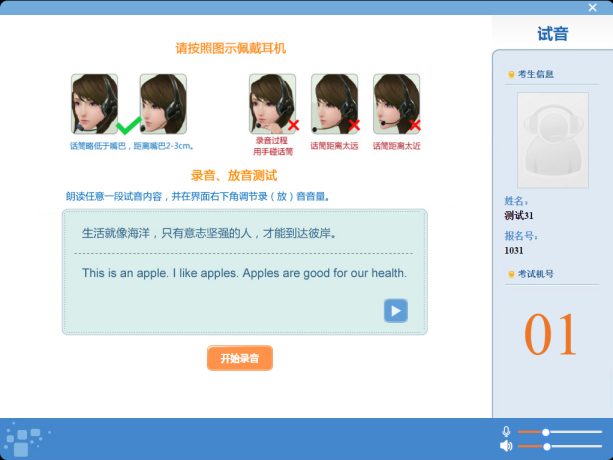Image resolution: width=613 pixels, height=460 pixels.
Task: Click the candidate avatar placeholder photo
Action: [552, 140]
